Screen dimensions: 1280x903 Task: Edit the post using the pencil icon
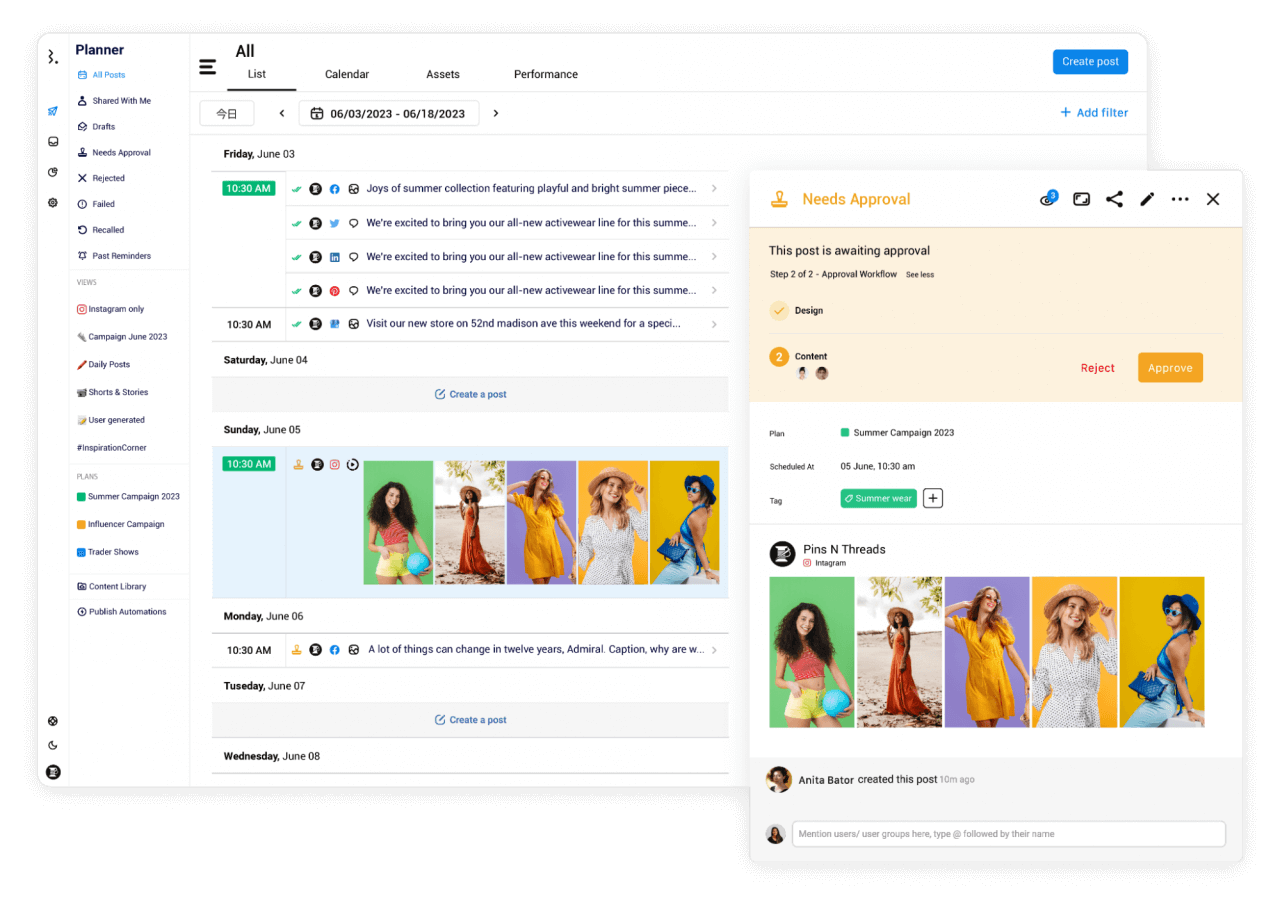click(x=1146, y=199)
